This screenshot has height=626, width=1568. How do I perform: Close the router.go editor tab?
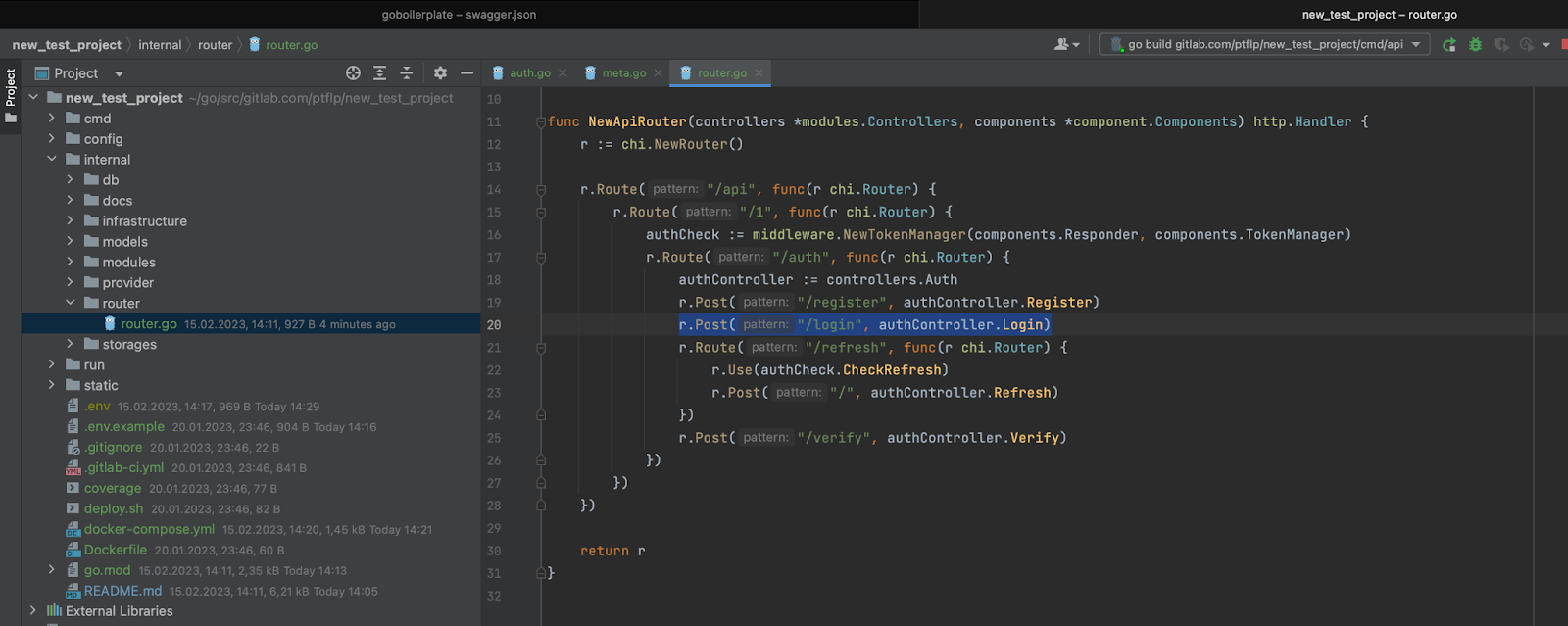[x=759, y=73]
